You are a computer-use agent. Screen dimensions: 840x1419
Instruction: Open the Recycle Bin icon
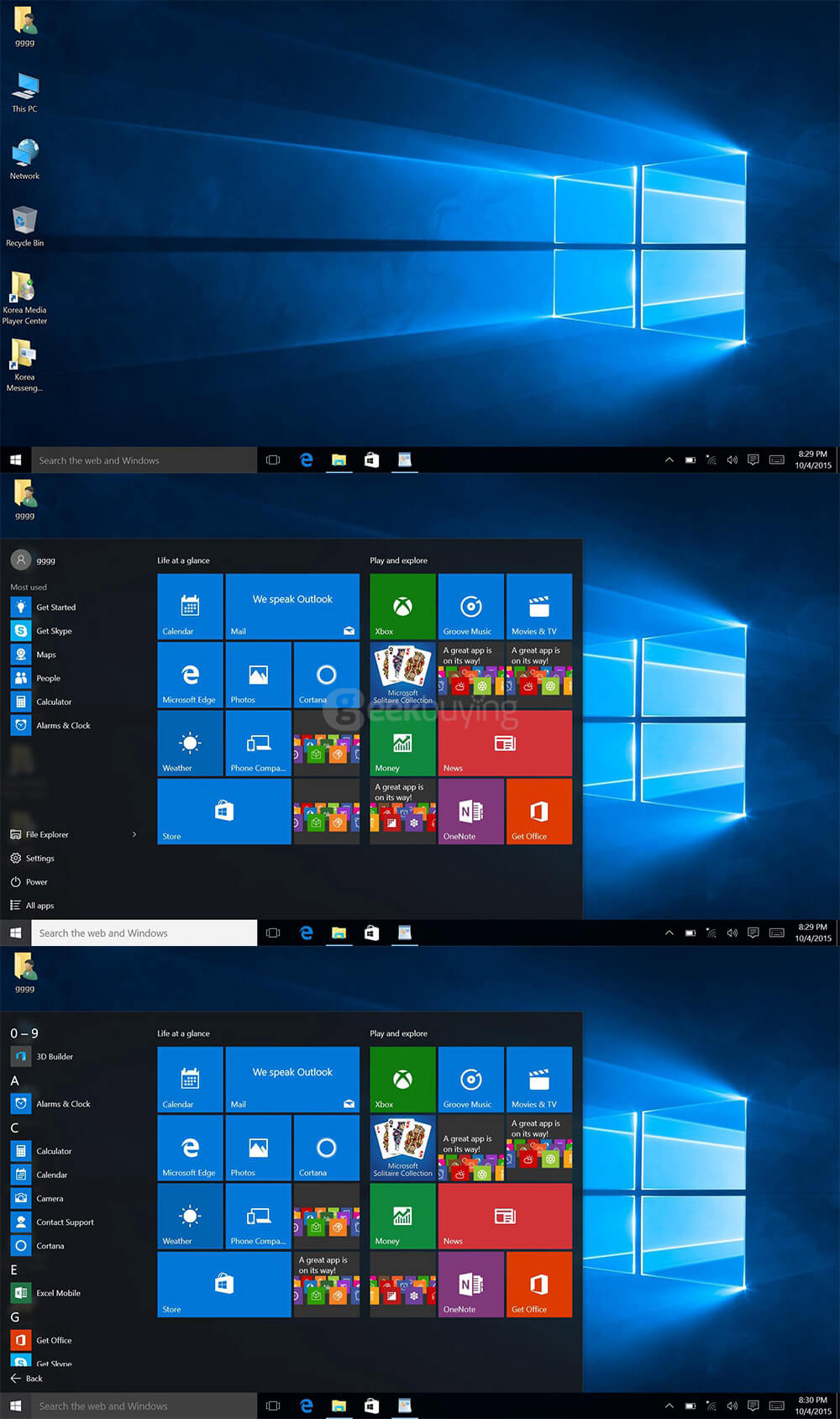tap(25, 227)
